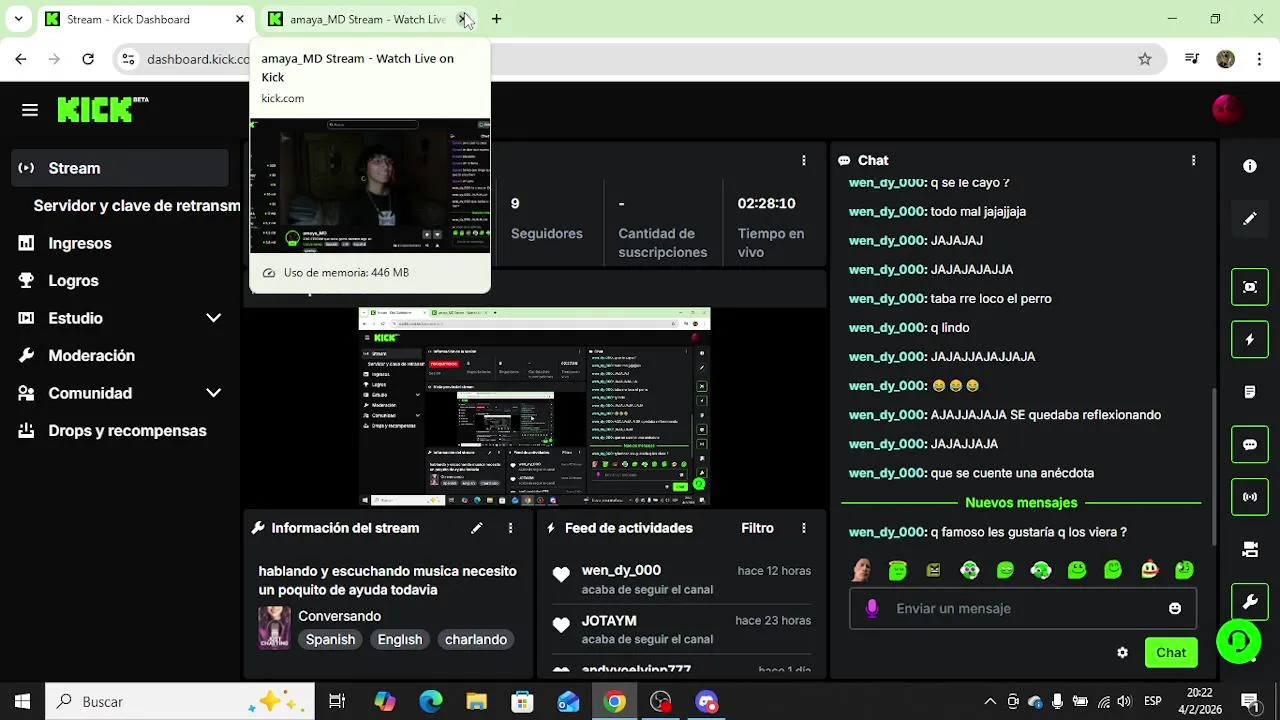Expand the Comunidad sidebar section
This screenshot has width=1280, height=720.
pyautogui.click(x=213, y=393)
